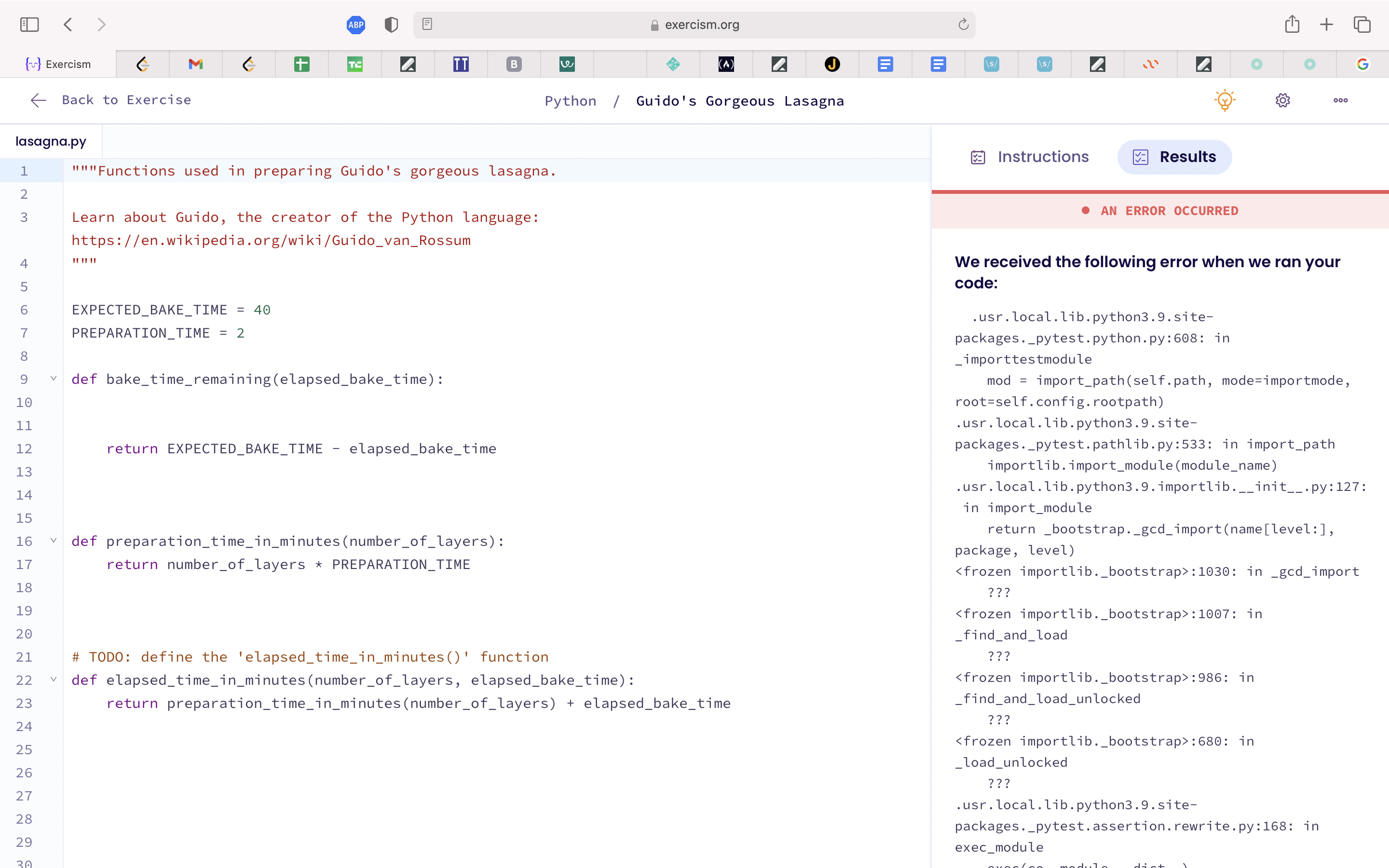1389x868 pixels.
Task: Open the editor settings gear
Action: click(1283, 100)
